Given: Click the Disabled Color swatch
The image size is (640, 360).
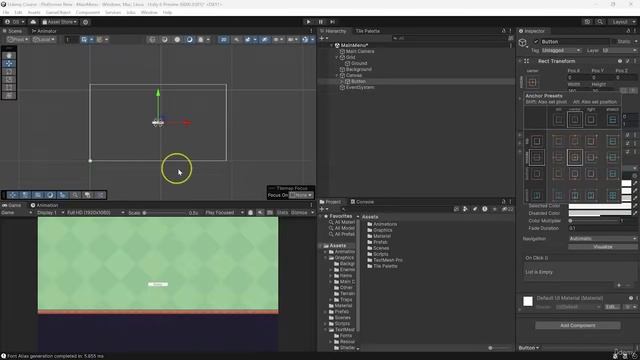Looking at the screenshot, I should pyautogui.click(x=600, y=213).
